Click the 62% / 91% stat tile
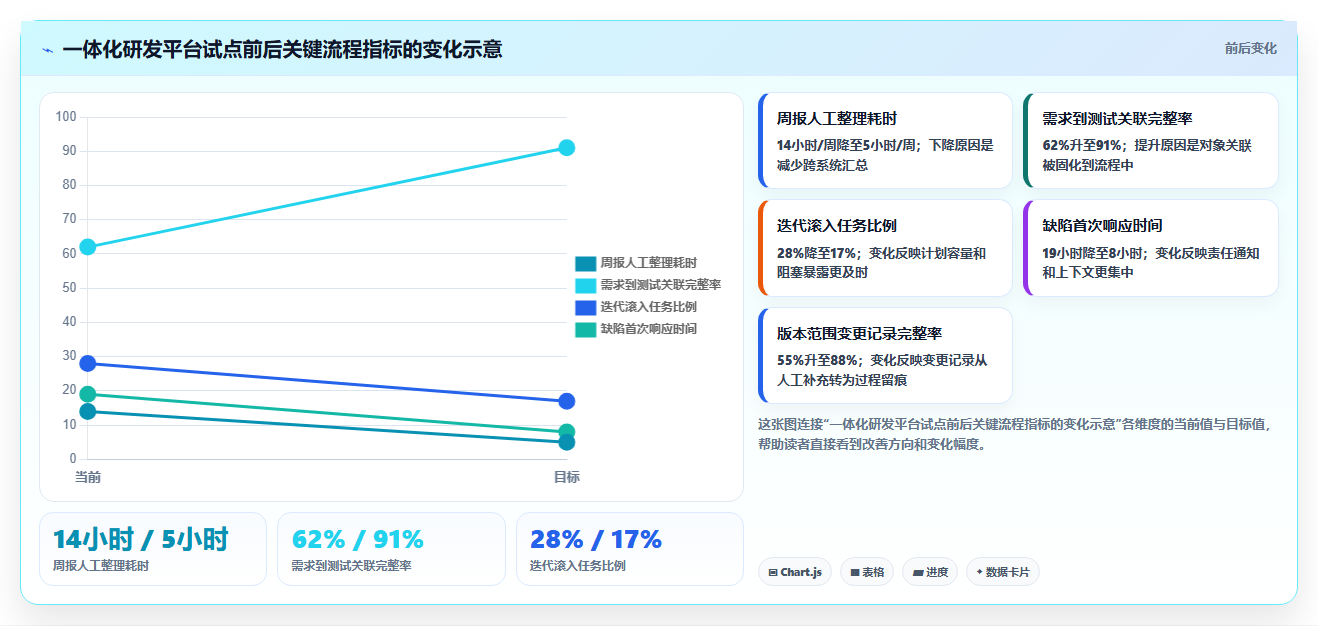Image resolution: width=1318 pixels, height=626 pixels. pyautogui.click(x=391, y=549)
